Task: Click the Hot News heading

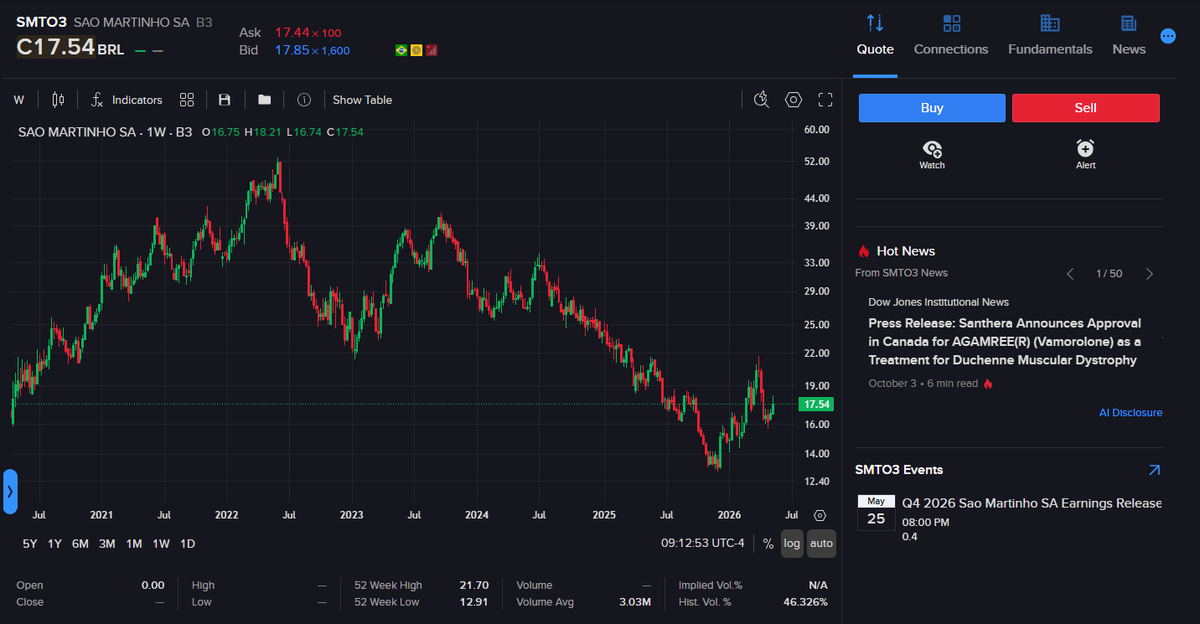Action: click(906, 251)
